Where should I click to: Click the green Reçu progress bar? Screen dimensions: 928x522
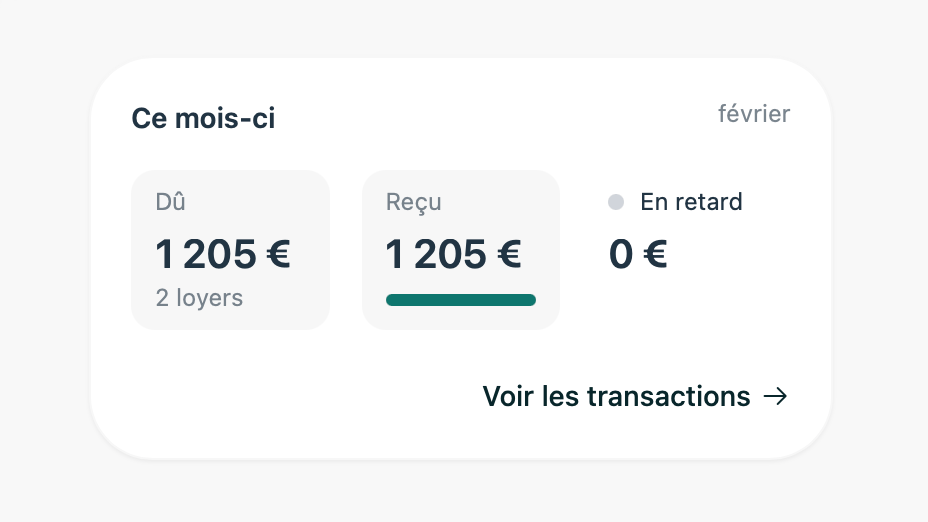pos(460,300)
